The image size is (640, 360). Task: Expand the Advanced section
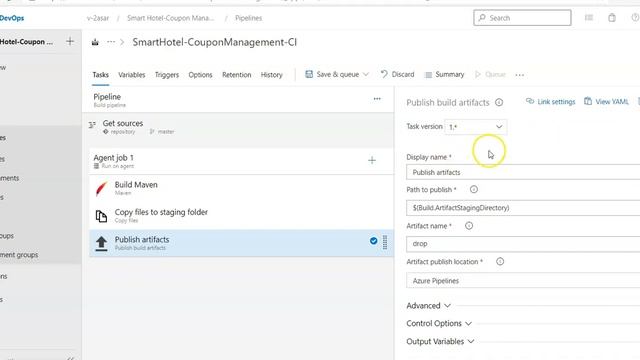click(428, 306)
